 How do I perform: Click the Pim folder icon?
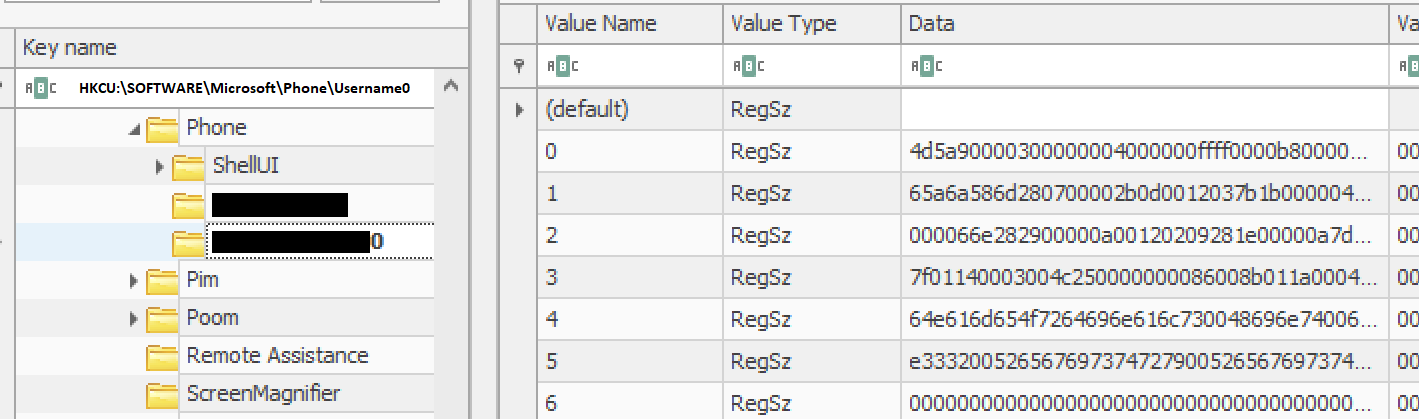coord(162,280)
